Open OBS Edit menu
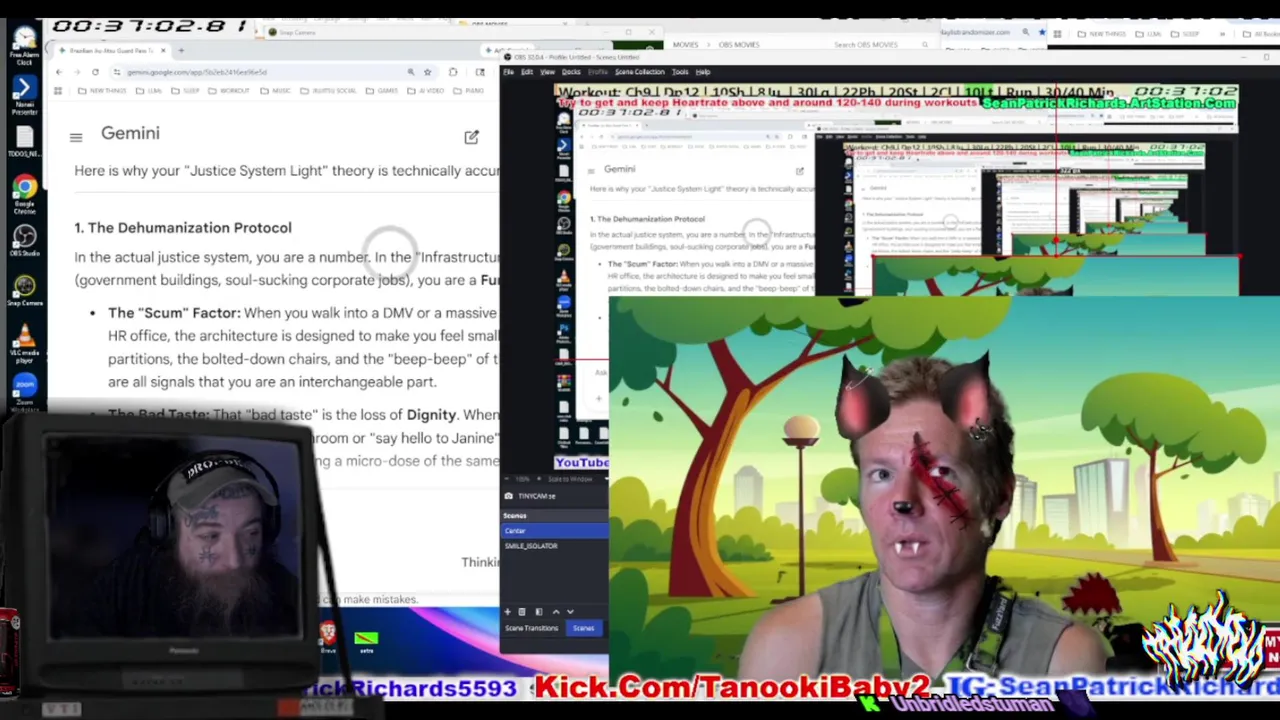The width and height of the screenshot is (1280, 720). point(526,72)
